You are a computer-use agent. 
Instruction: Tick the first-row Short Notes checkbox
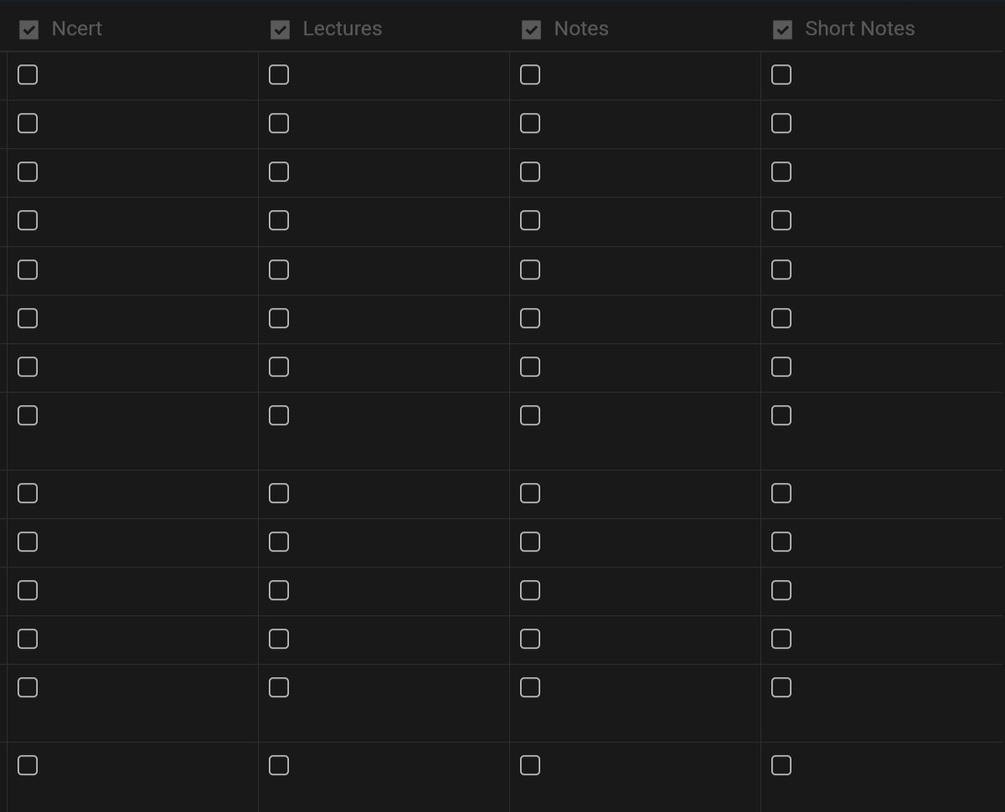point(781,75)
